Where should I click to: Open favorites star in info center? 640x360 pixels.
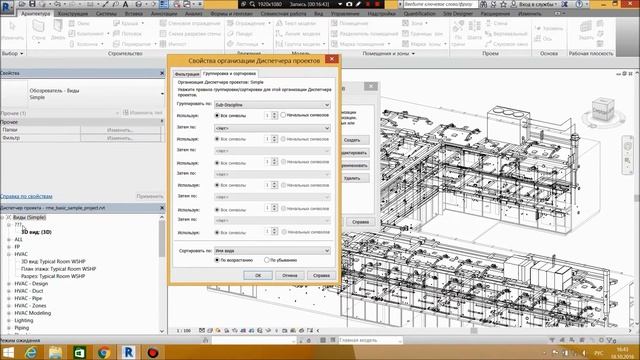click(504, 4)
